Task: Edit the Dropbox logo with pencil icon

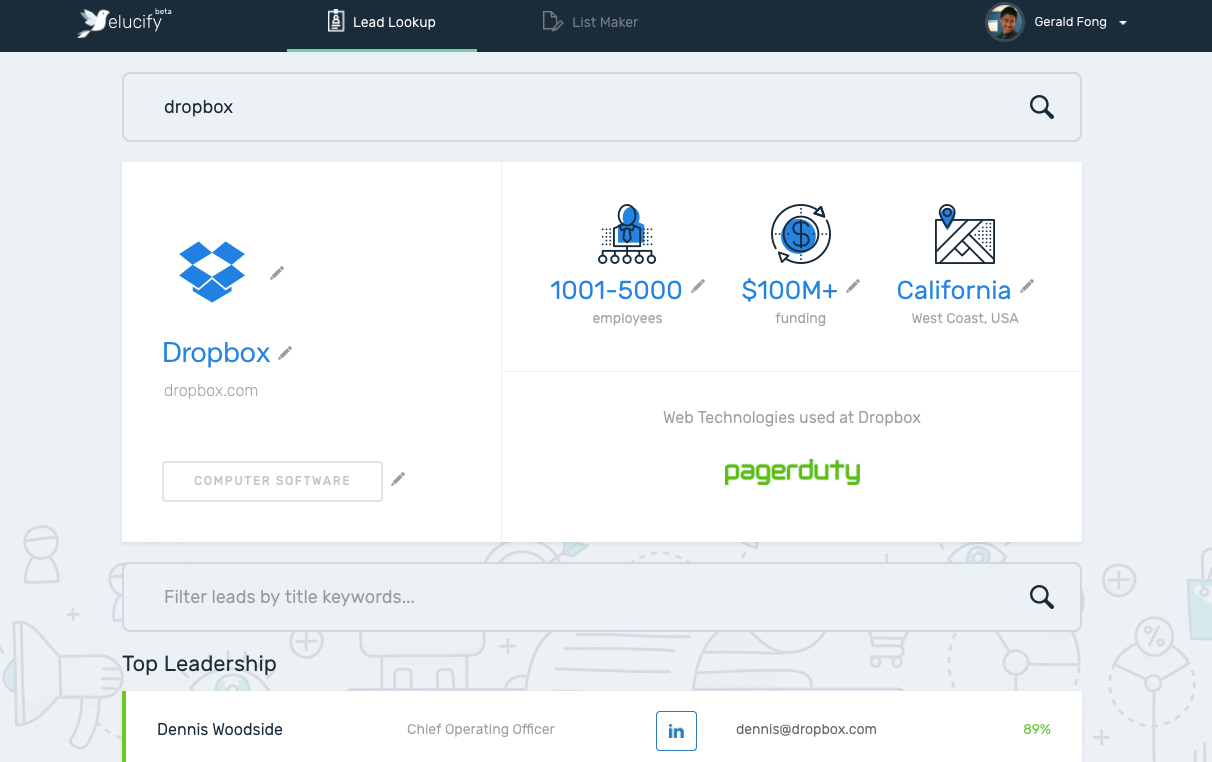Action: tap(277, 273)
